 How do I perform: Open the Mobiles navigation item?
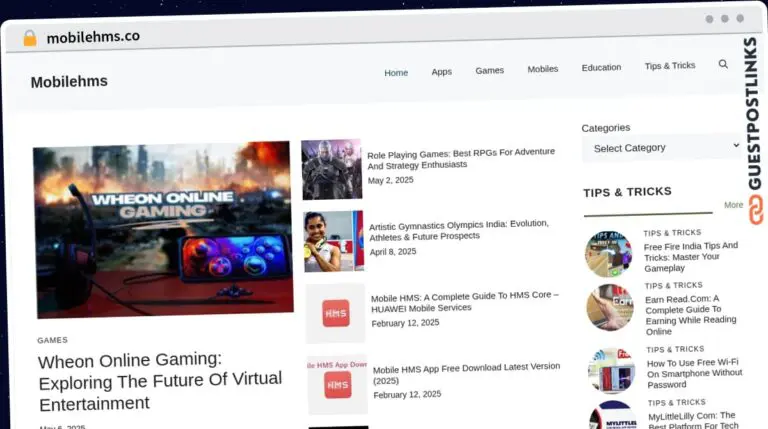click(542, 69)
